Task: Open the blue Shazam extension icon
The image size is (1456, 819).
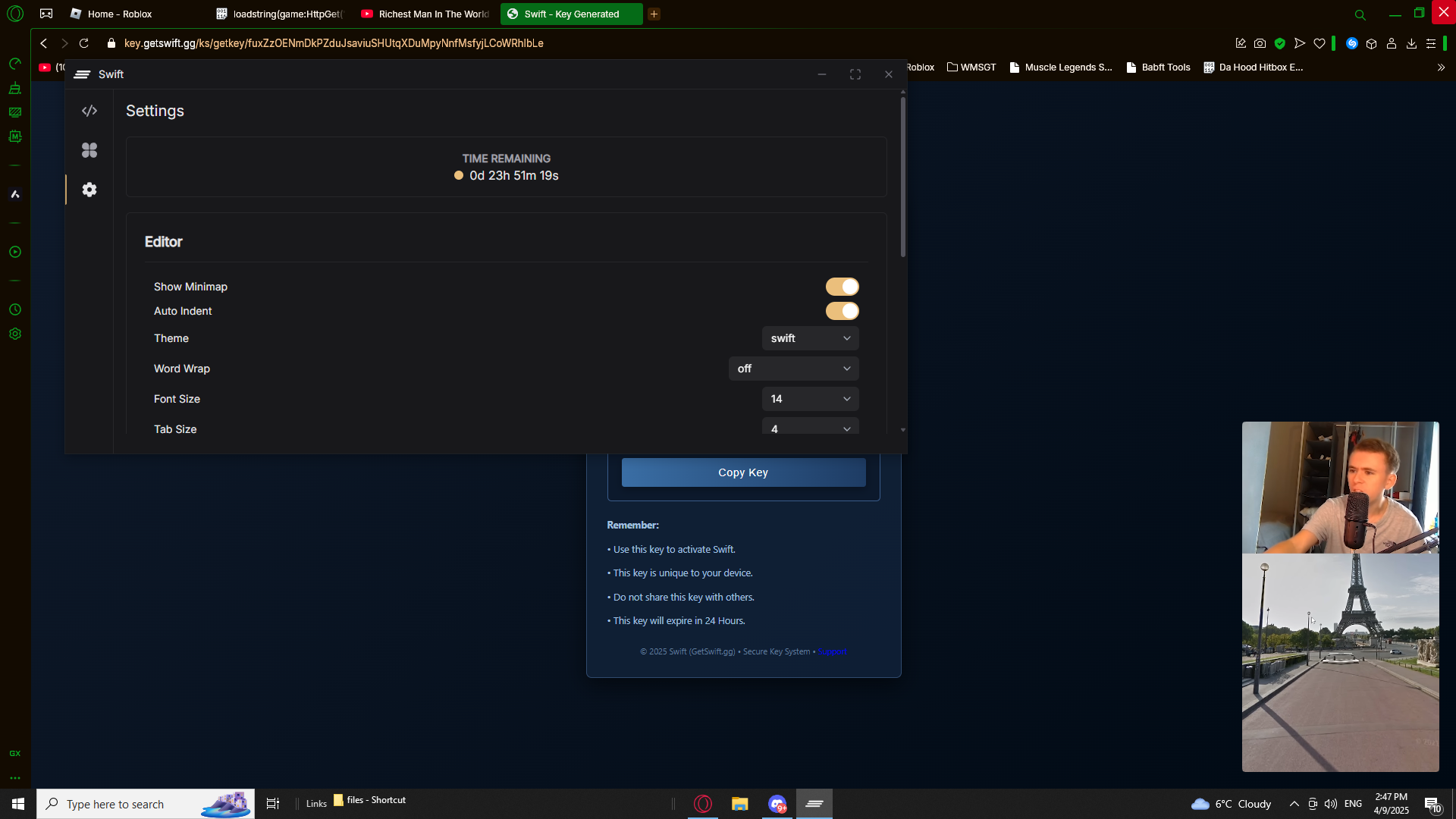Action: (x=1352, y=43)
